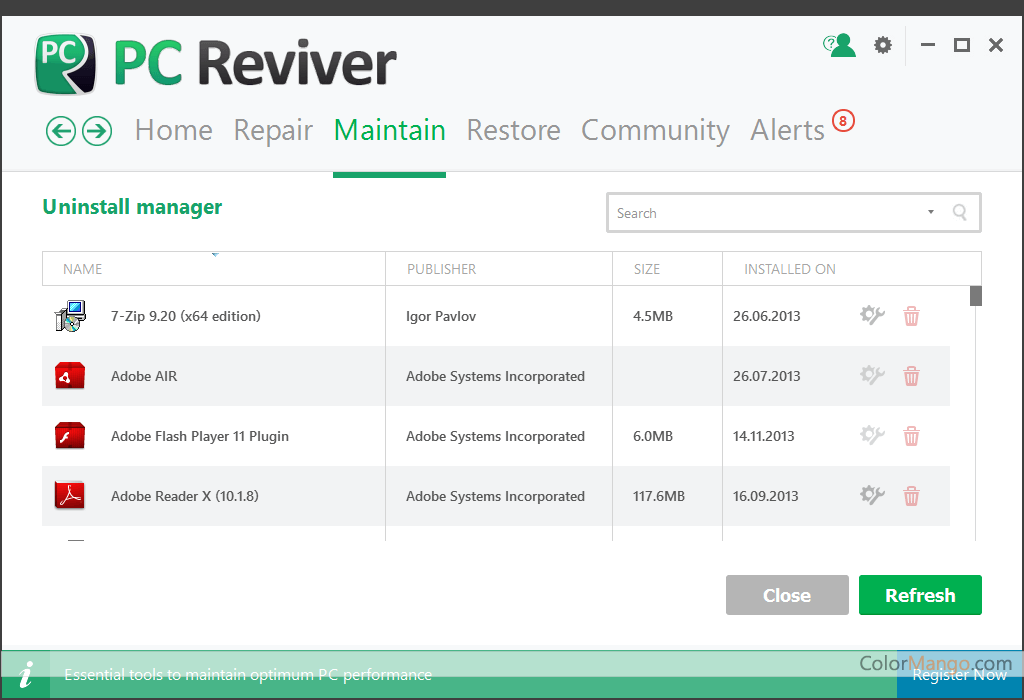Click the Register Now link
Screen dimensions: 1024x700
959,675
